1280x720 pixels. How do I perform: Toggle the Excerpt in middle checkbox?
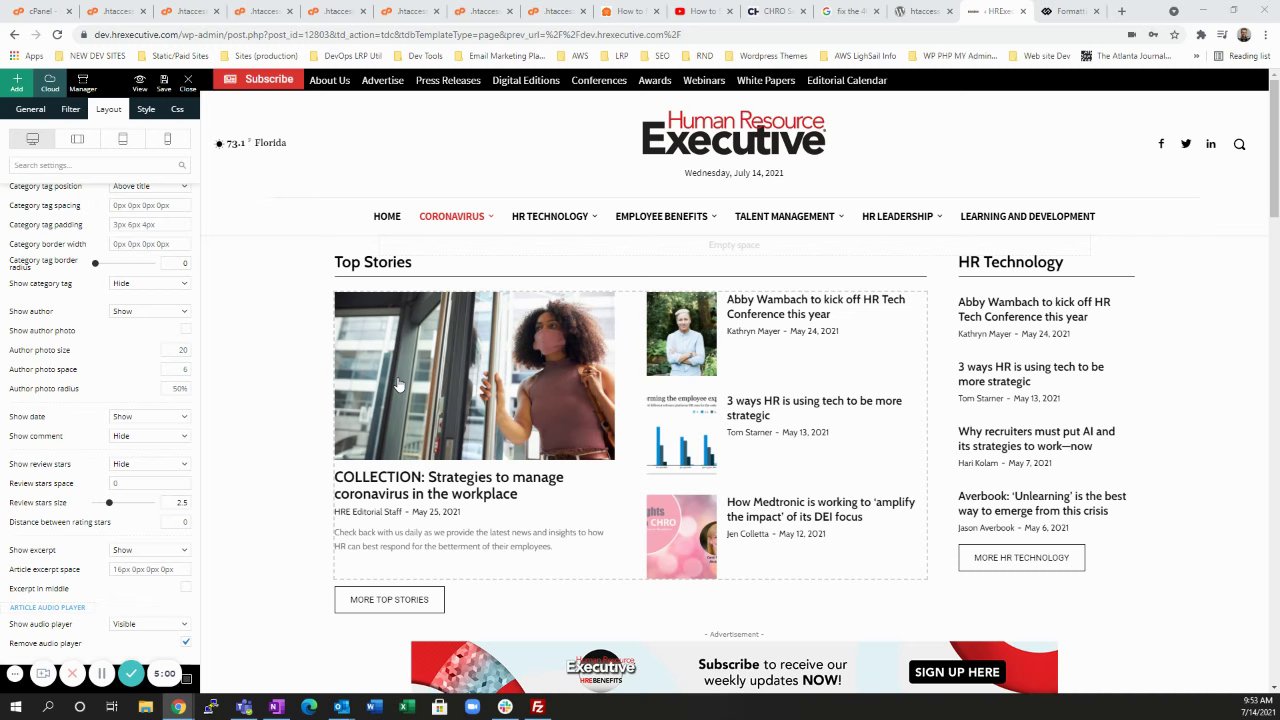pyautogui.click(x=186, y=587)
